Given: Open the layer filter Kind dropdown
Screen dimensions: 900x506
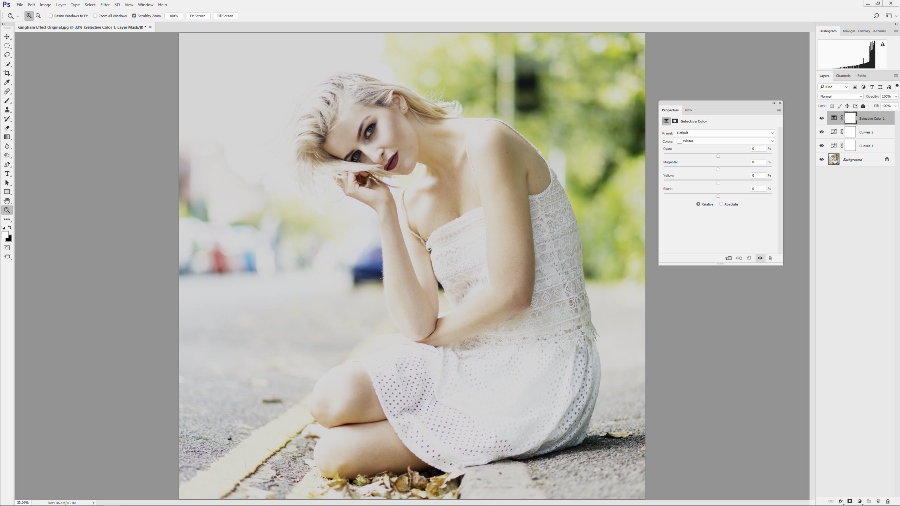Looking at the screenshot, I should 833,87.
